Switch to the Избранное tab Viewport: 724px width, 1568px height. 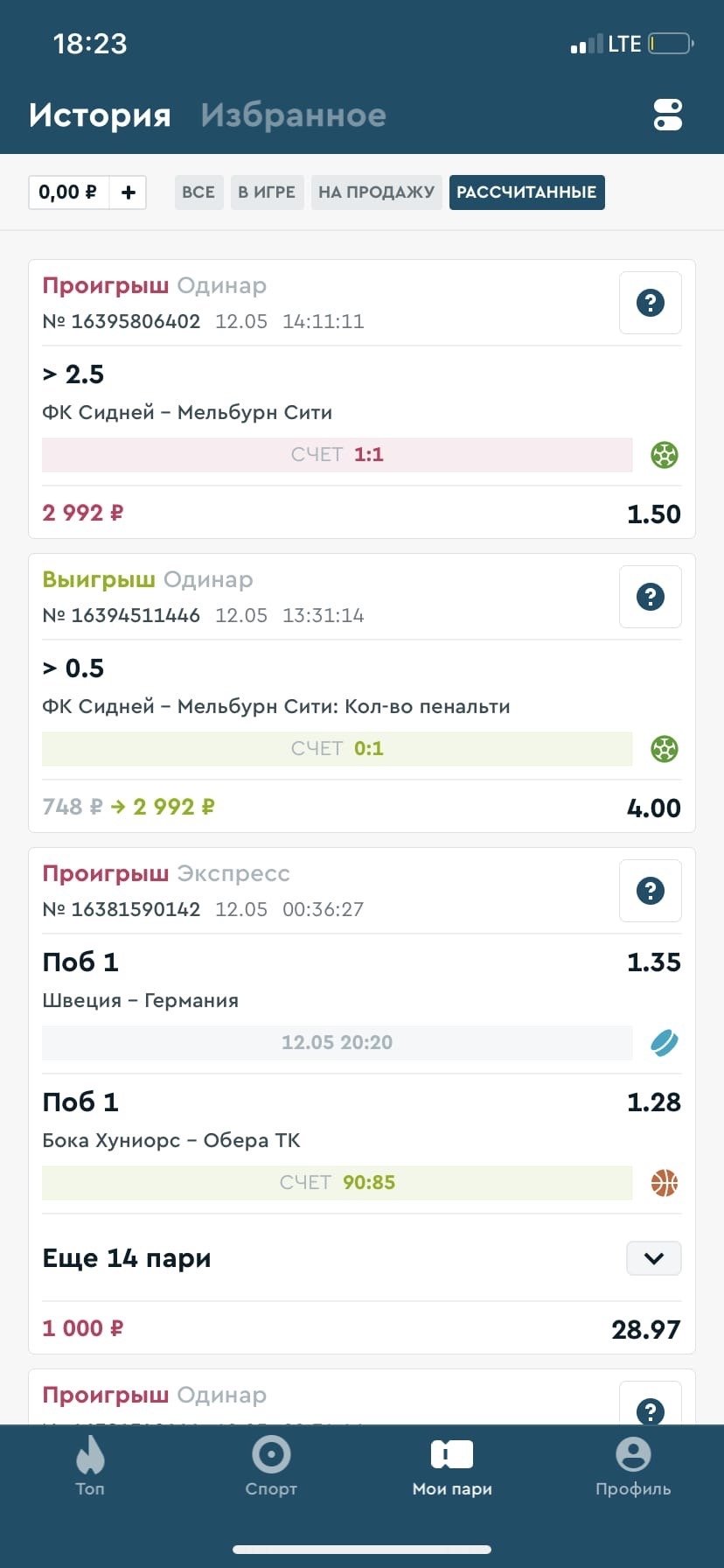(x=293, y=115)
